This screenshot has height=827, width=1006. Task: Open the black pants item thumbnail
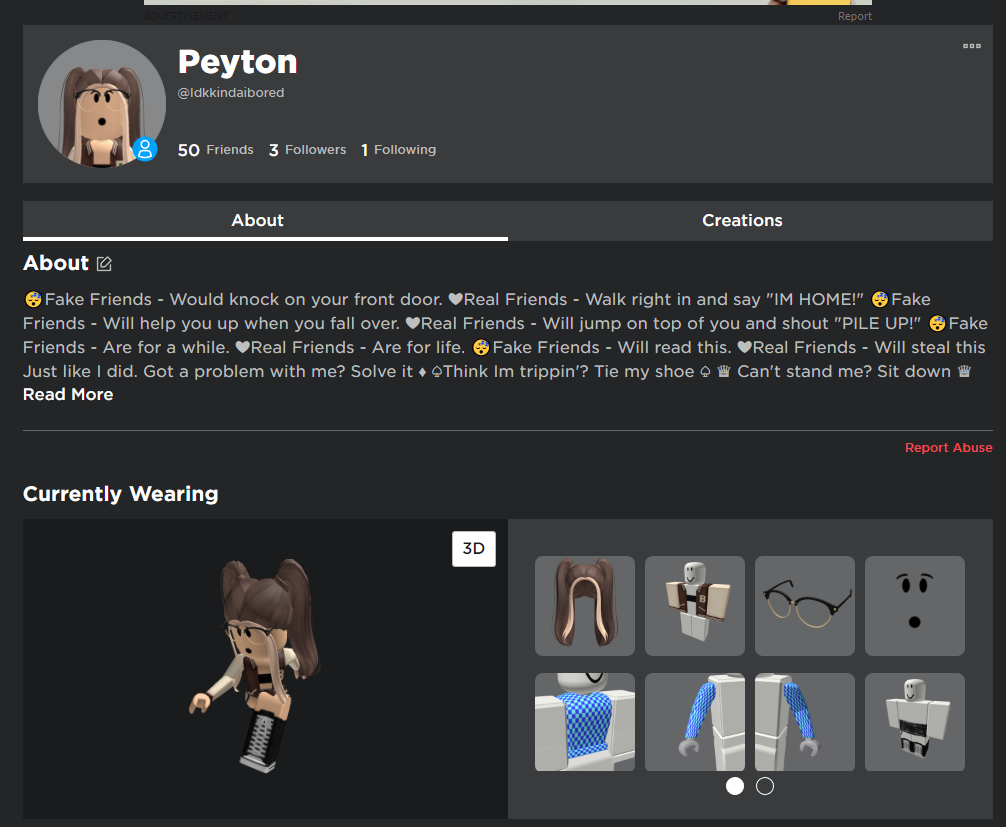click(x=915, y=722)
